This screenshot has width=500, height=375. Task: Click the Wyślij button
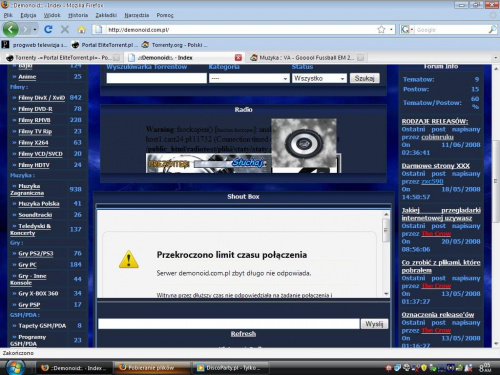pos(374,324)
